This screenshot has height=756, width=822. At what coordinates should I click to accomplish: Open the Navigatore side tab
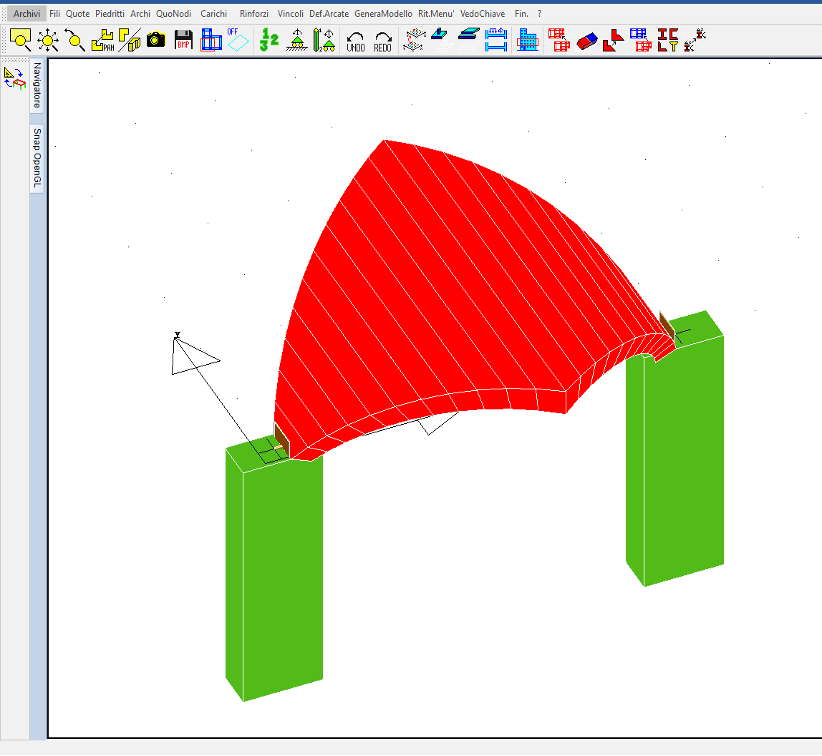tap(37, 85)
